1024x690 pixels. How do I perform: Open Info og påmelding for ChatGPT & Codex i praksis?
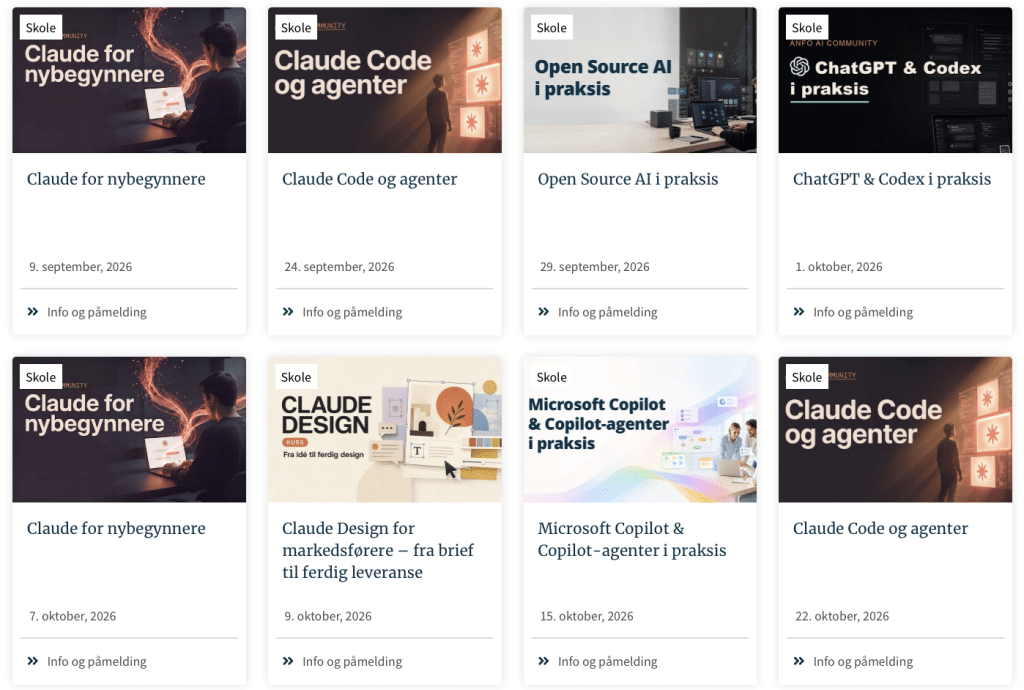tap(863, 312)
